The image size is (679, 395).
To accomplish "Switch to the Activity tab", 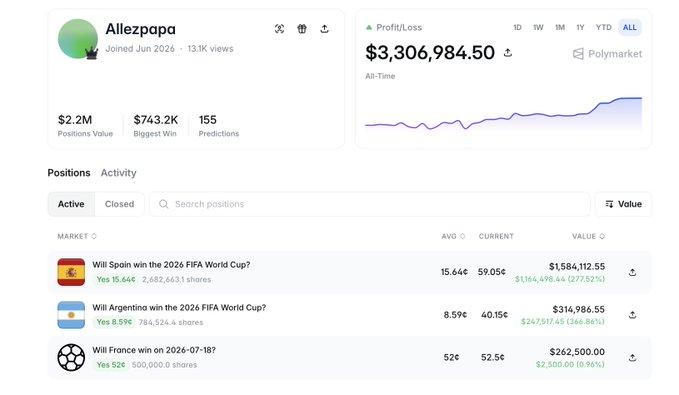I will click(x=119, y=173).
